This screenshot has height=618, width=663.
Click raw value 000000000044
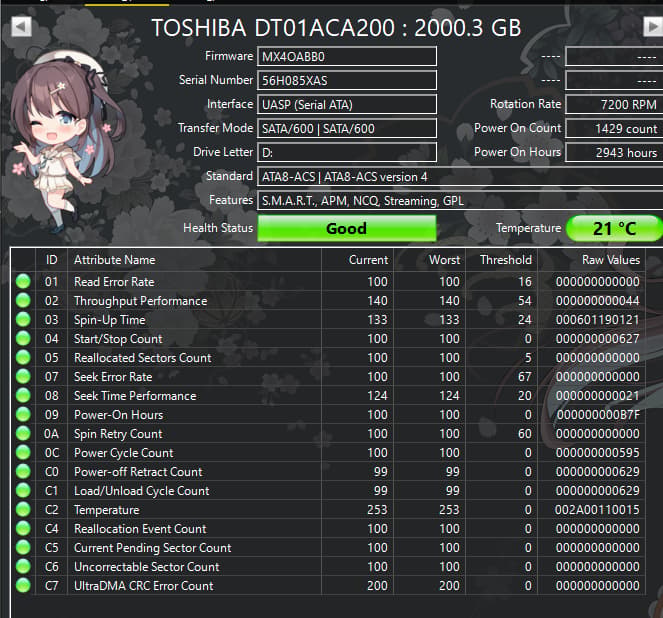pyautogui.click(x=597, y=301)
